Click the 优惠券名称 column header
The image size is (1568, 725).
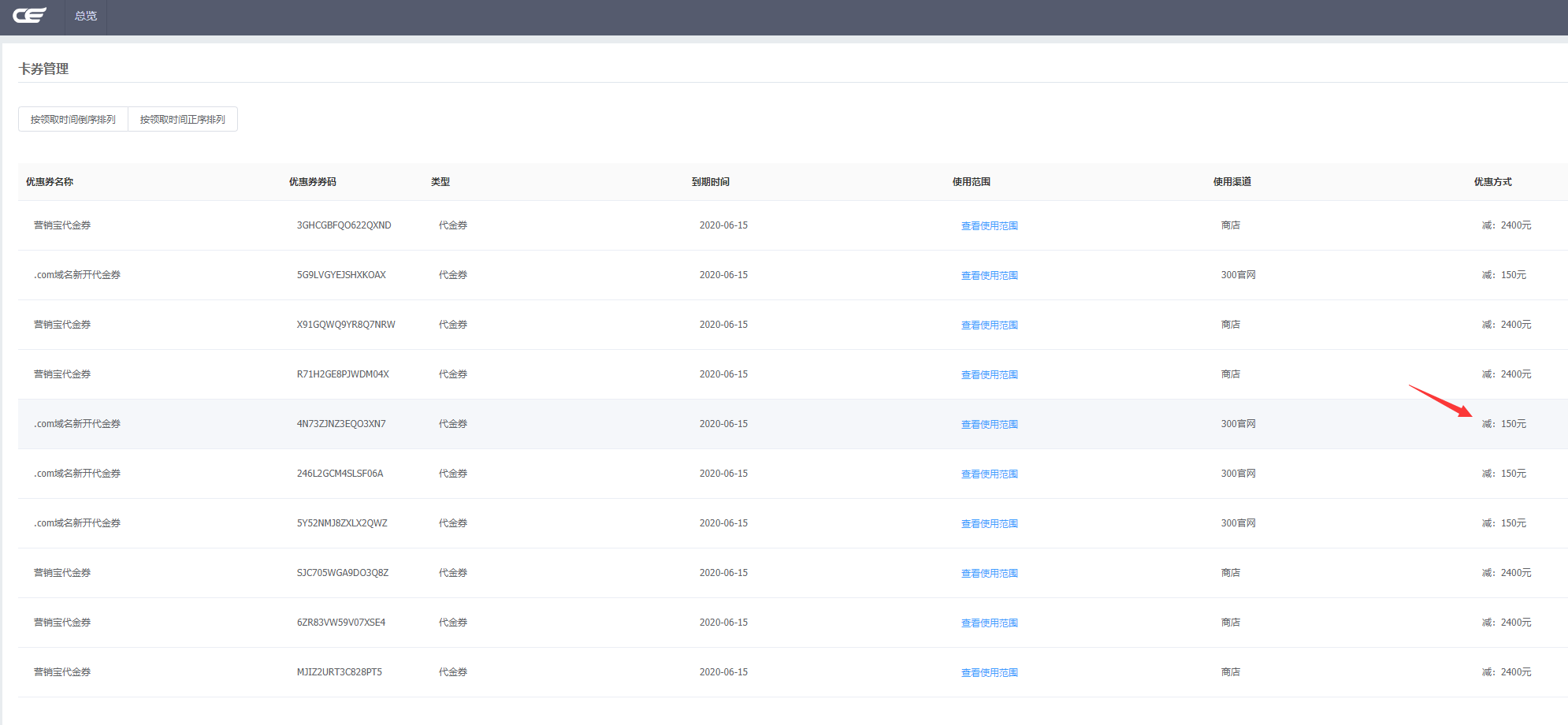(x=50, y=182)
